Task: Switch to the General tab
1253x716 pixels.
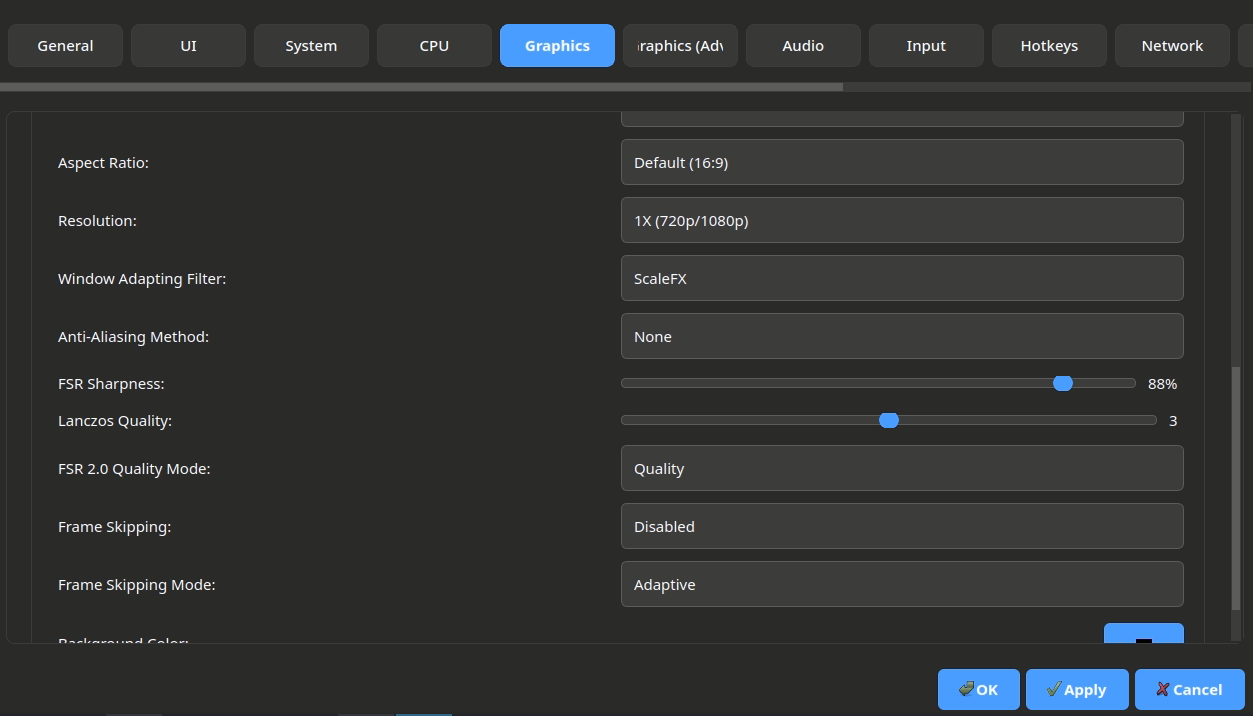Action: 65,46
